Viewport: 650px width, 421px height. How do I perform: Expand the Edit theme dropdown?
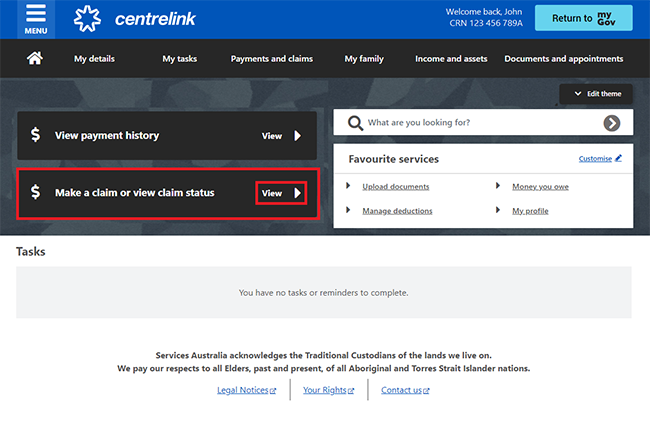tap(597, 94)
